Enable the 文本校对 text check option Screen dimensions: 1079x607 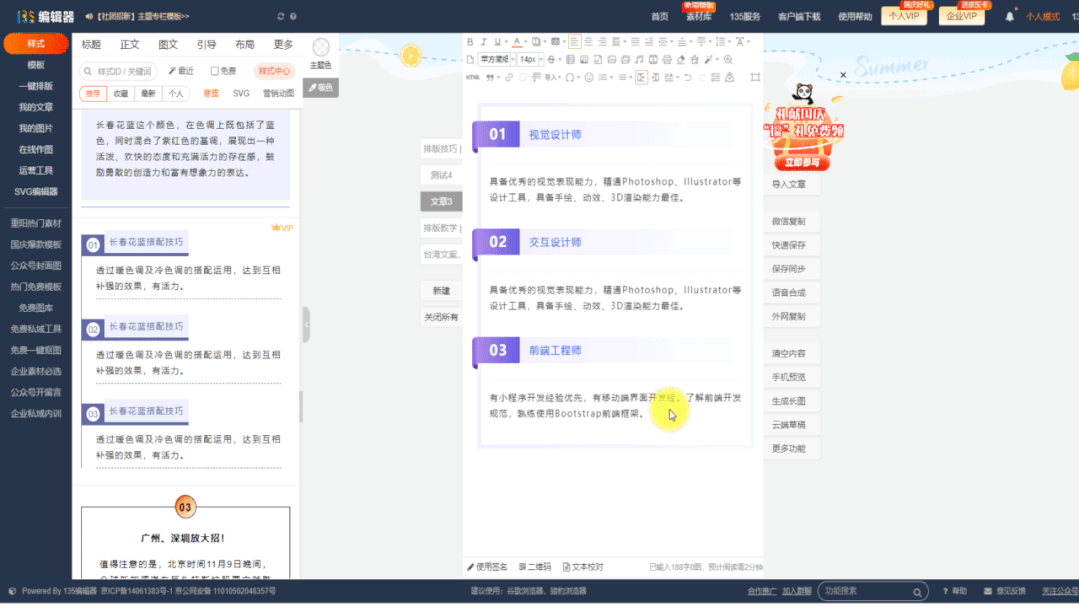(581, 565)
